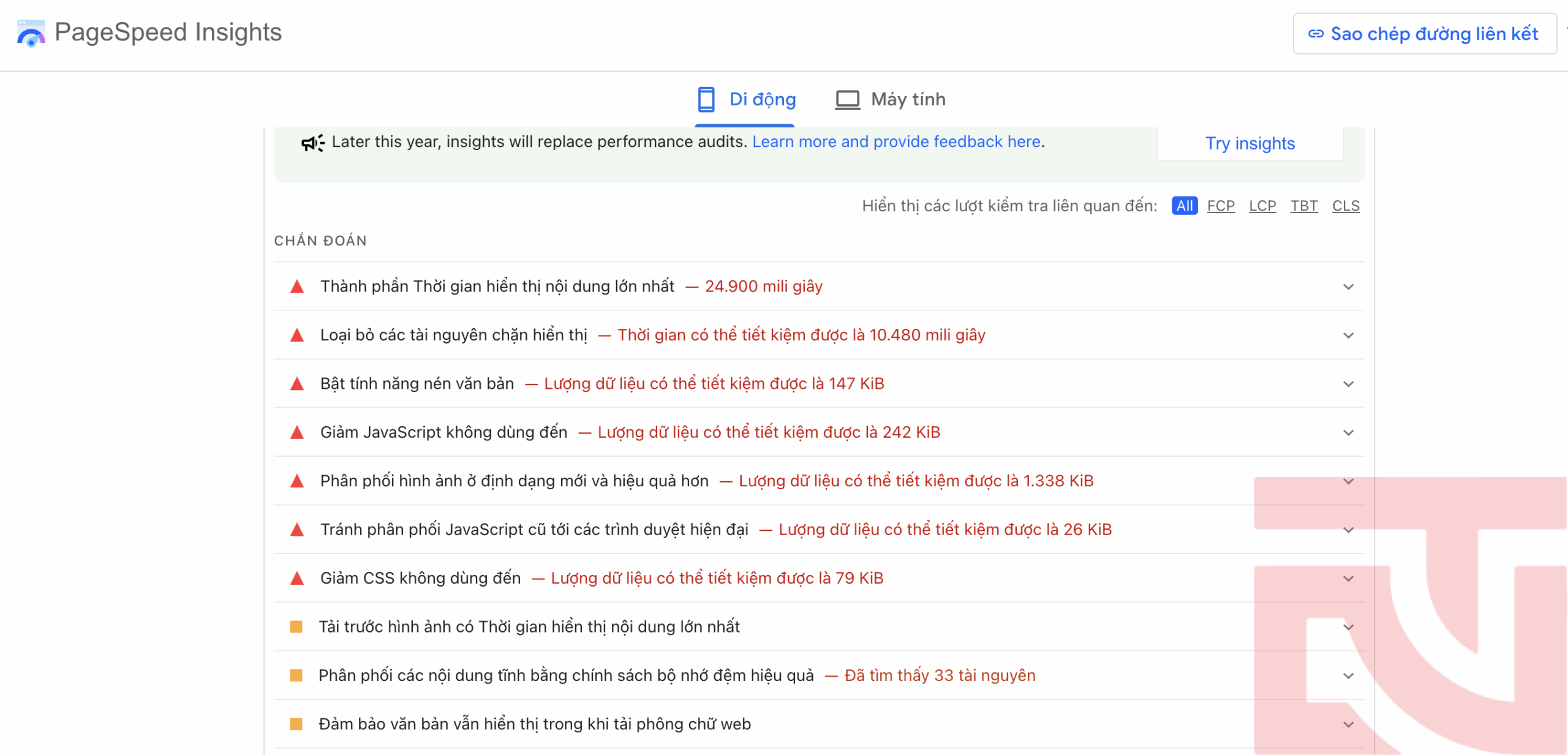
Task: Click Giảm JavaScript không dùng đến text
Action: [444, 432]
